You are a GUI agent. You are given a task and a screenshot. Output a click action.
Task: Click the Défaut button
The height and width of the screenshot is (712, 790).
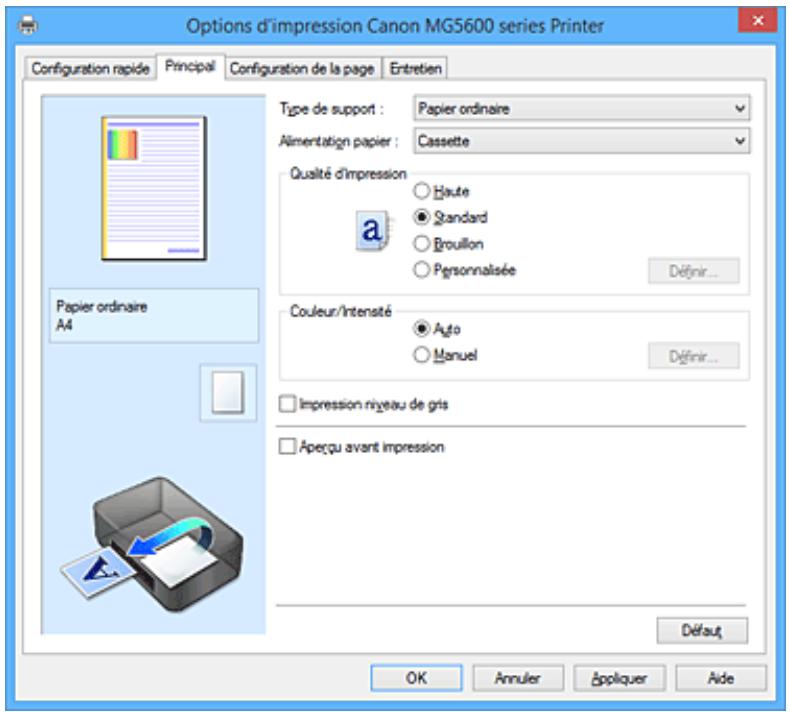[702, 630]
